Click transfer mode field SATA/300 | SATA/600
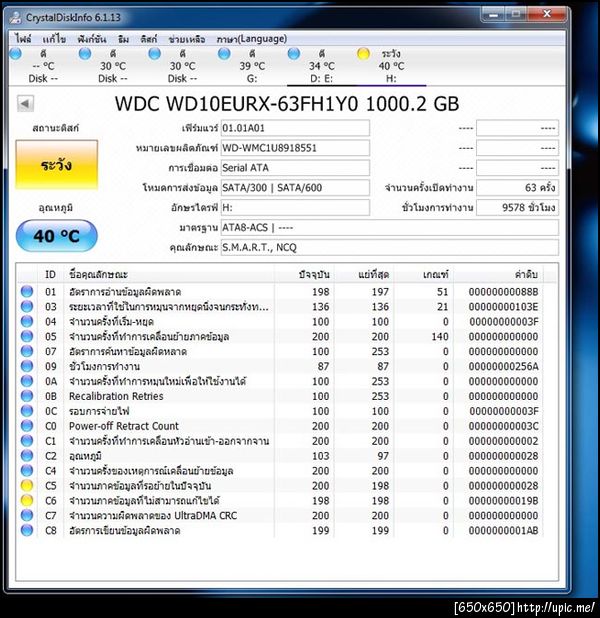This screenshot has height=618, width=600. point(295,188)
